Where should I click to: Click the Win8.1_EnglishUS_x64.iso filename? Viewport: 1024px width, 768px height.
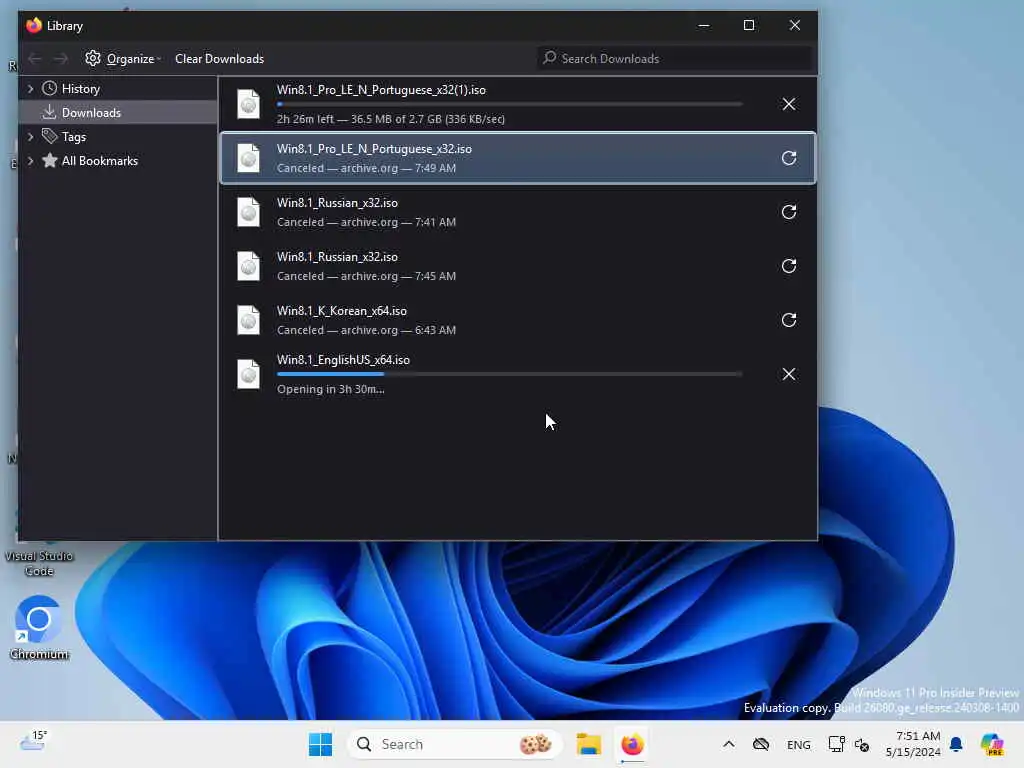[343, 360]
